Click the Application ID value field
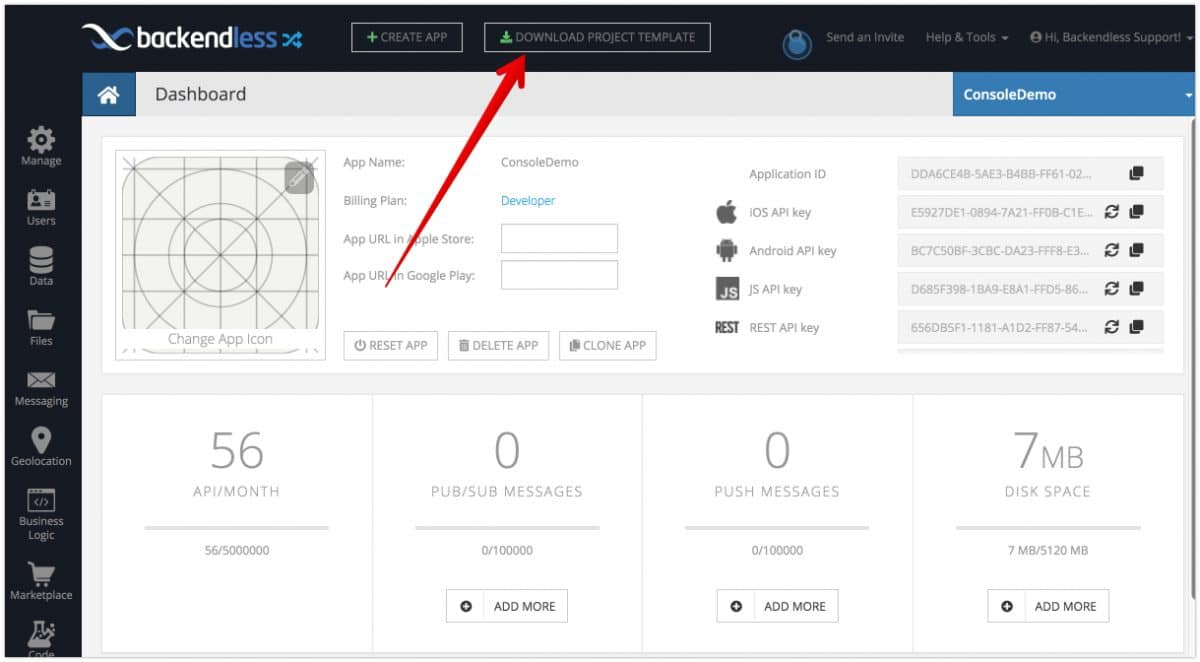Viewport: 1200px width, 662px height. pyautogui.click(x=1030, y=173)
